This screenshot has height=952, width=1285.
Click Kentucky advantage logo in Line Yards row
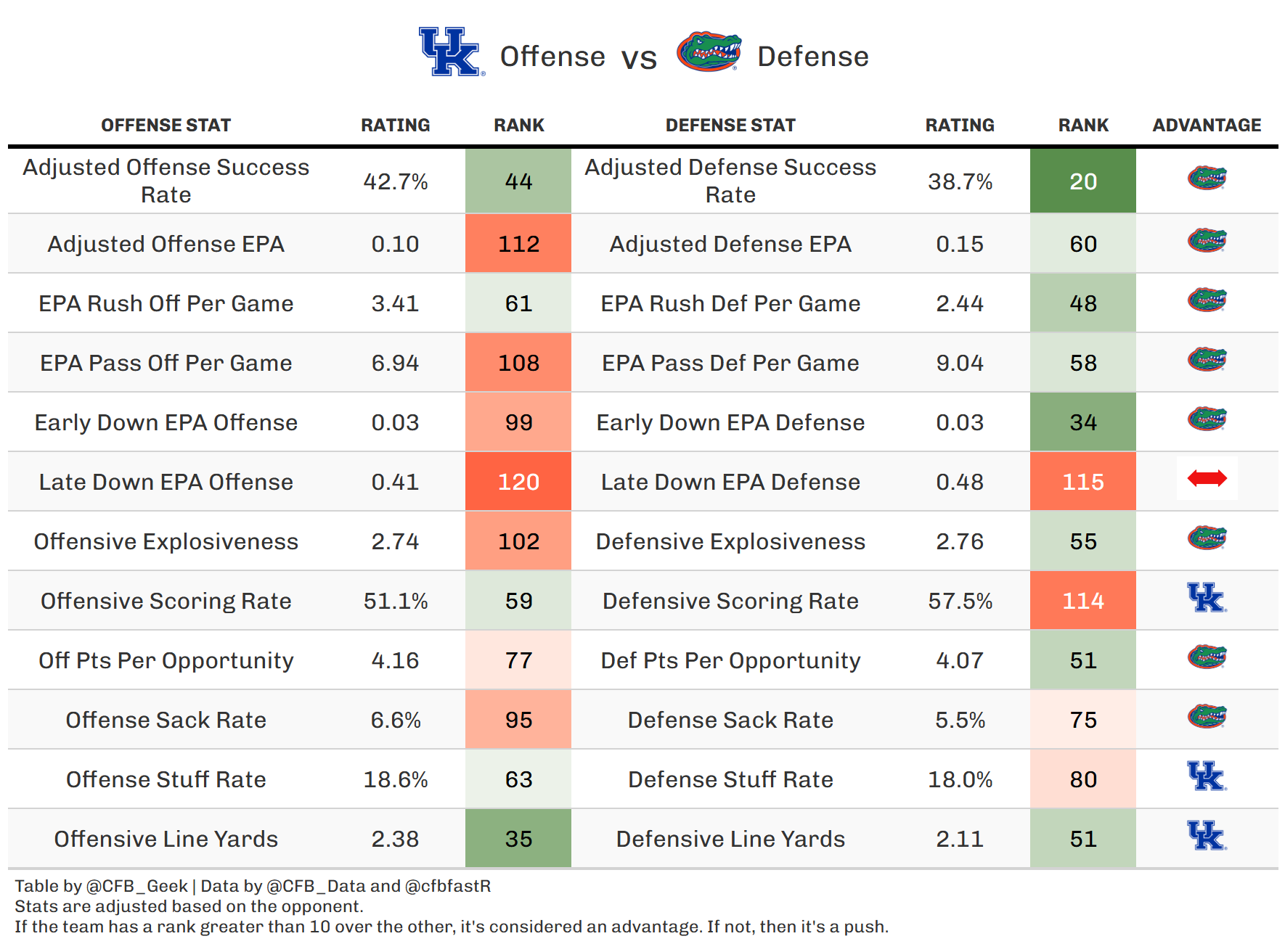1207,836
